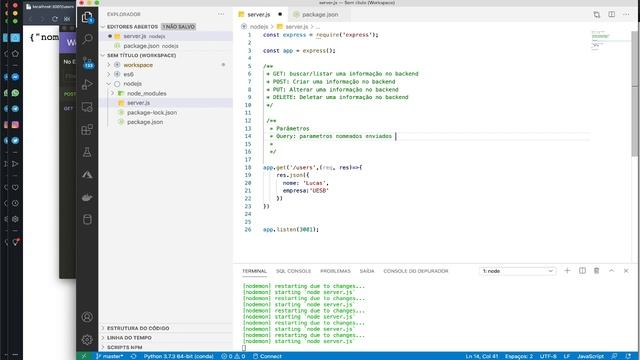Viewport: 640px width, 360px height.
Task: Open package.json in the nodejs folder tree
Action: pyautogui.click(x=144, y=122)
